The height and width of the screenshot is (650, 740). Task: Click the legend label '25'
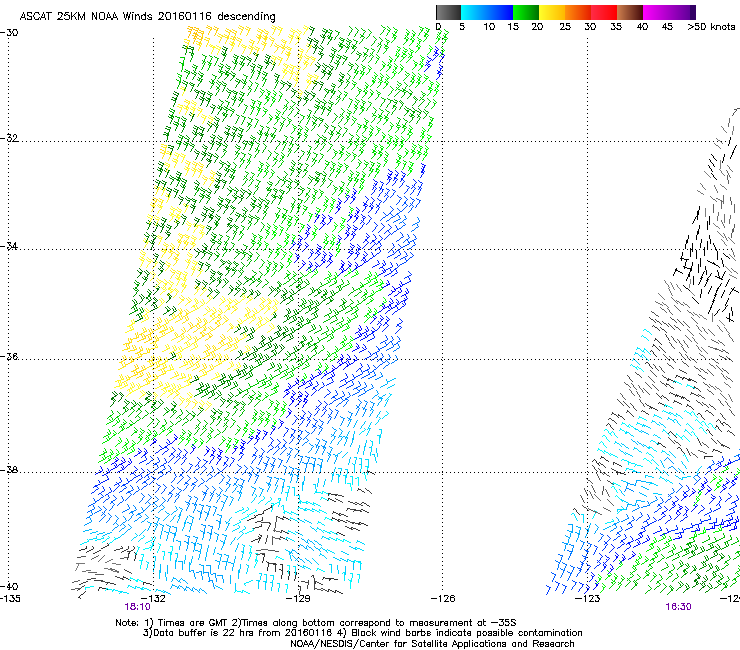[565, 27]
